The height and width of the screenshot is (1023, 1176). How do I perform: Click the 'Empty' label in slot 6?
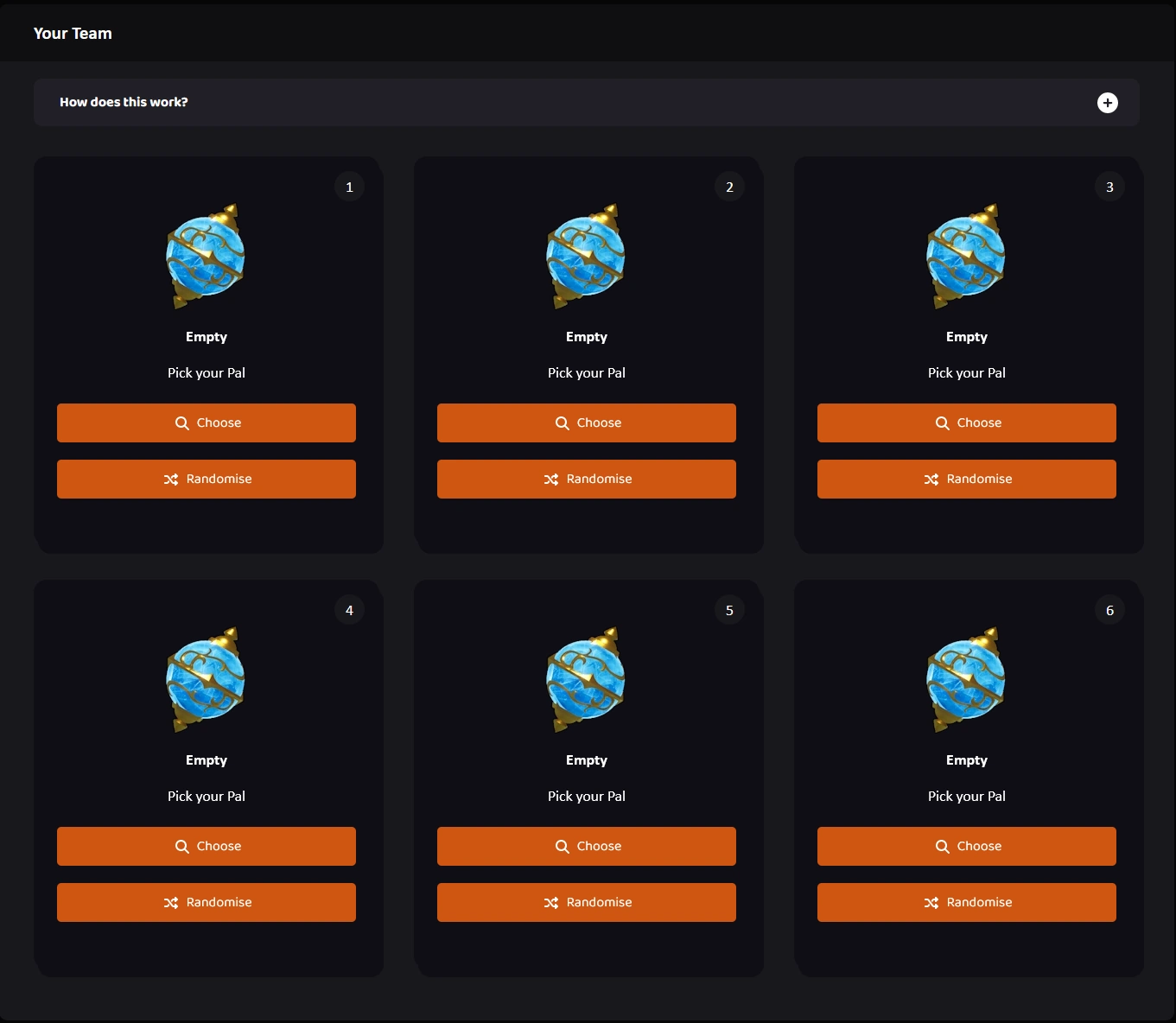click(967, 760)
